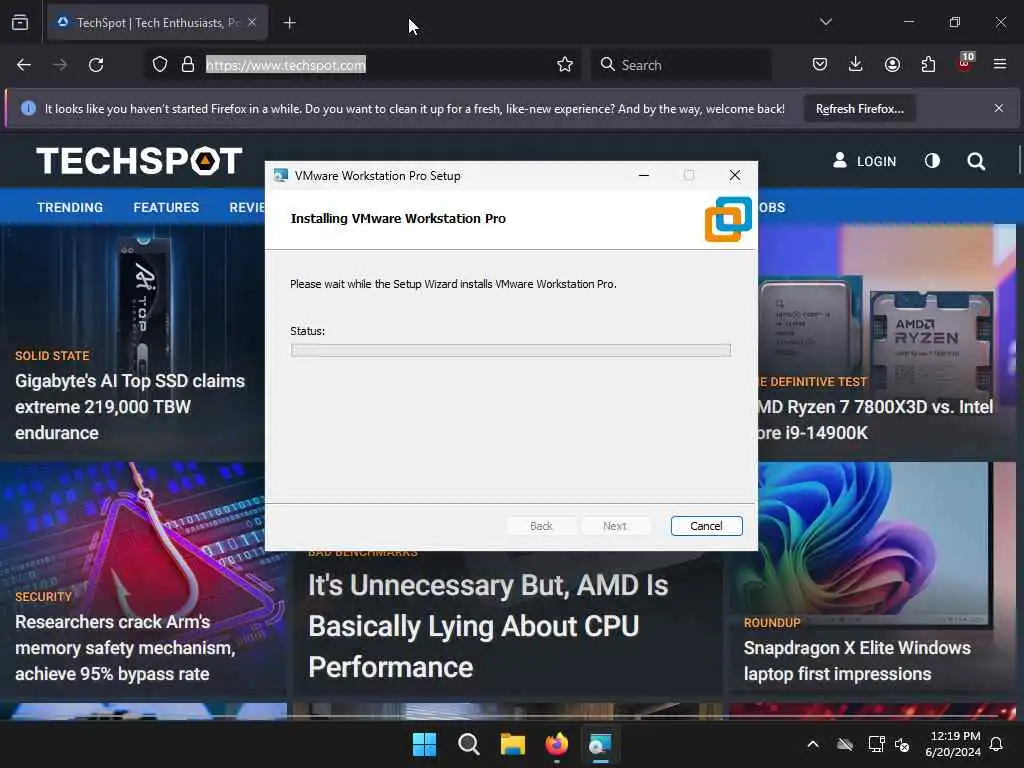Open TechSpot site search magnifier
Image resolution: width=1024 pixels, height=768 pixels.
pyautogui.click(x=976, y=161)
